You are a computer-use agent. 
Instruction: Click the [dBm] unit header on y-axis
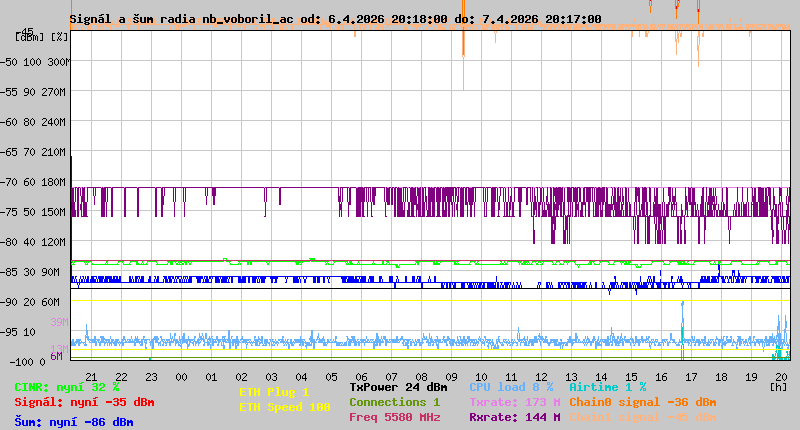pyautogui.click(x=29, y=37)
